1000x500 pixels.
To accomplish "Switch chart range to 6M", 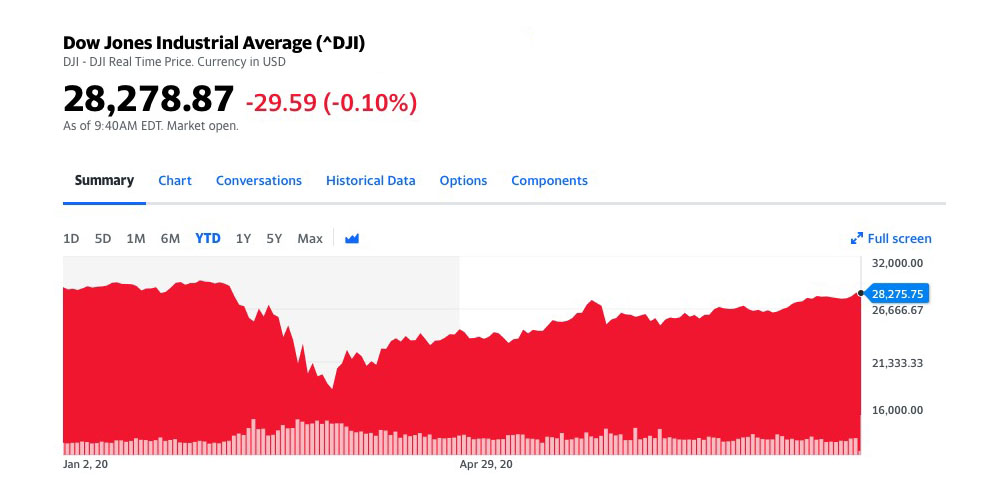I will 170,239.
